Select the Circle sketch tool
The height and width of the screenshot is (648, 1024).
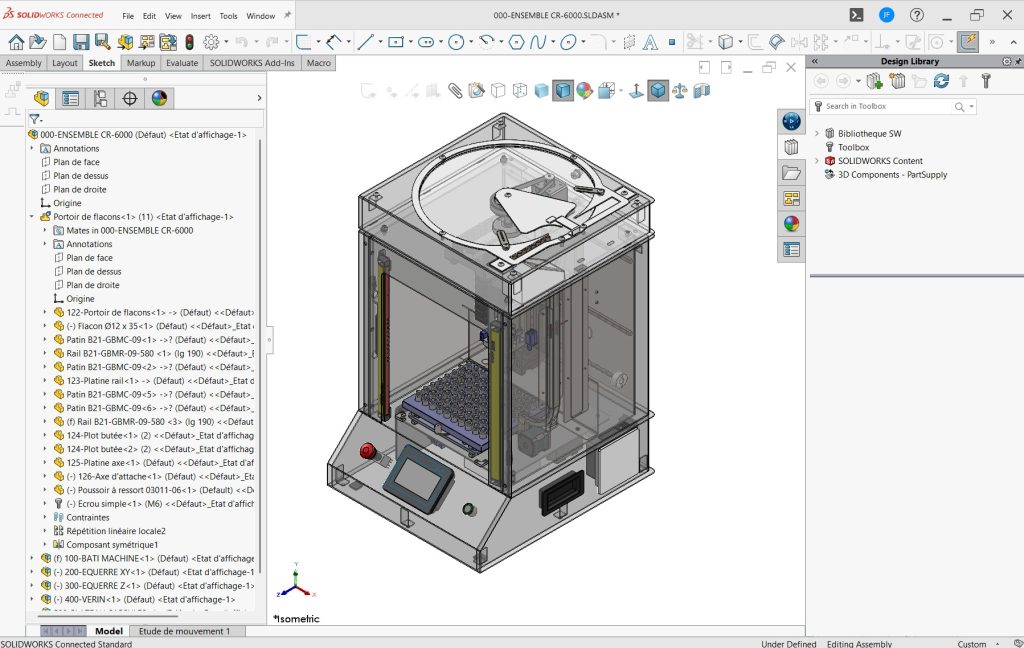(455, 42)
